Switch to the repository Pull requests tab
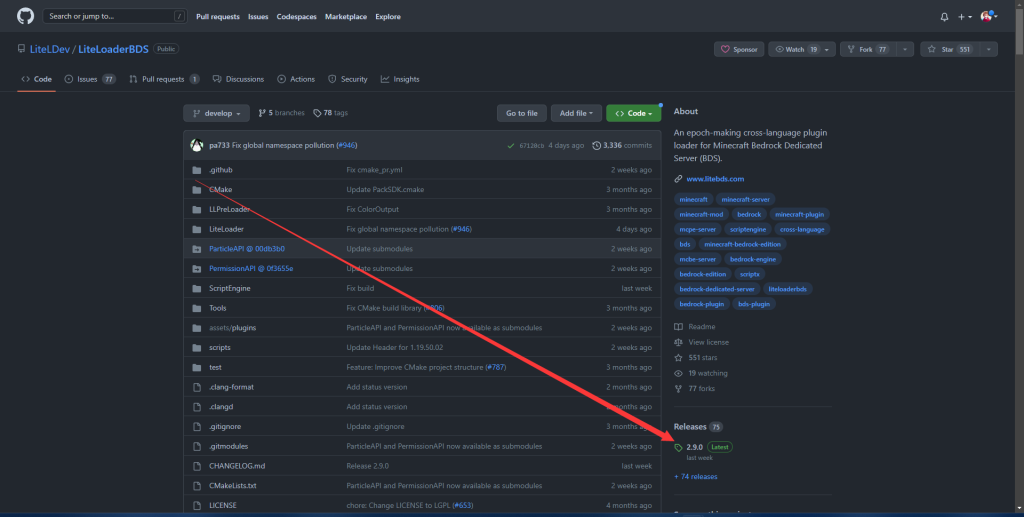This screenshot has width=1024, height=517. point(164,79)
